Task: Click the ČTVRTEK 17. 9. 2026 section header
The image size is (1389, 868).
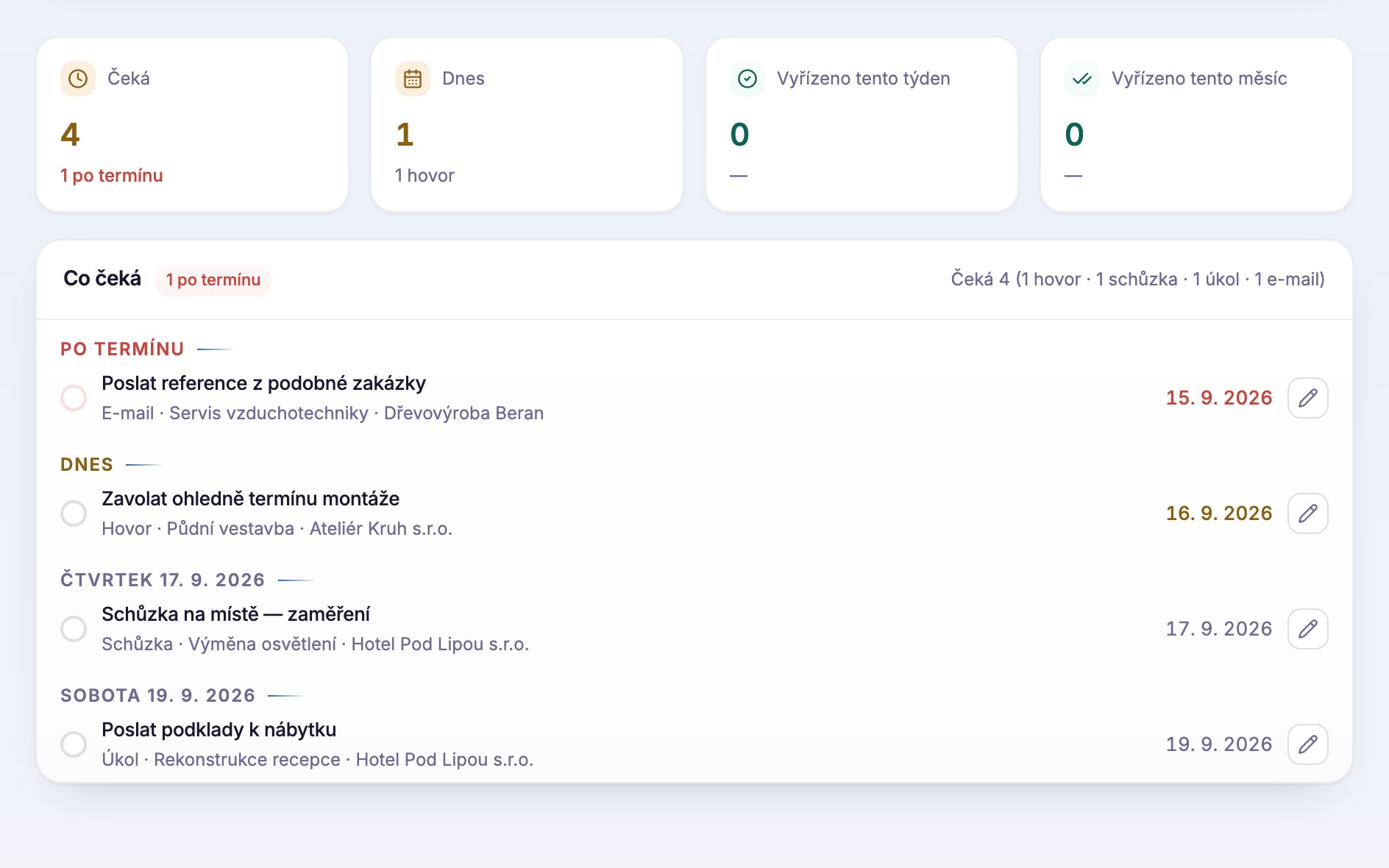Action: (x=163, y=580)
